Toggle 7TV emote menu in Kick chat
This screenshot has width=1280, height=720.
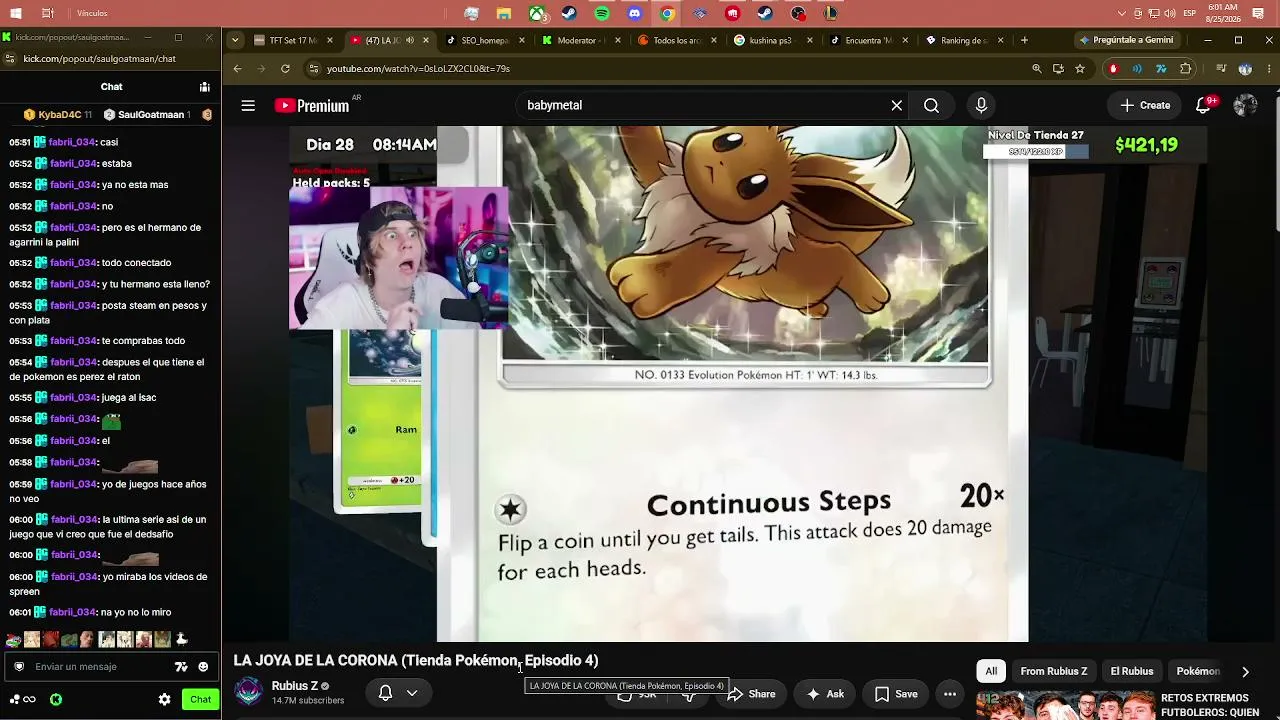pyautogui.click(x=181, y=667)
